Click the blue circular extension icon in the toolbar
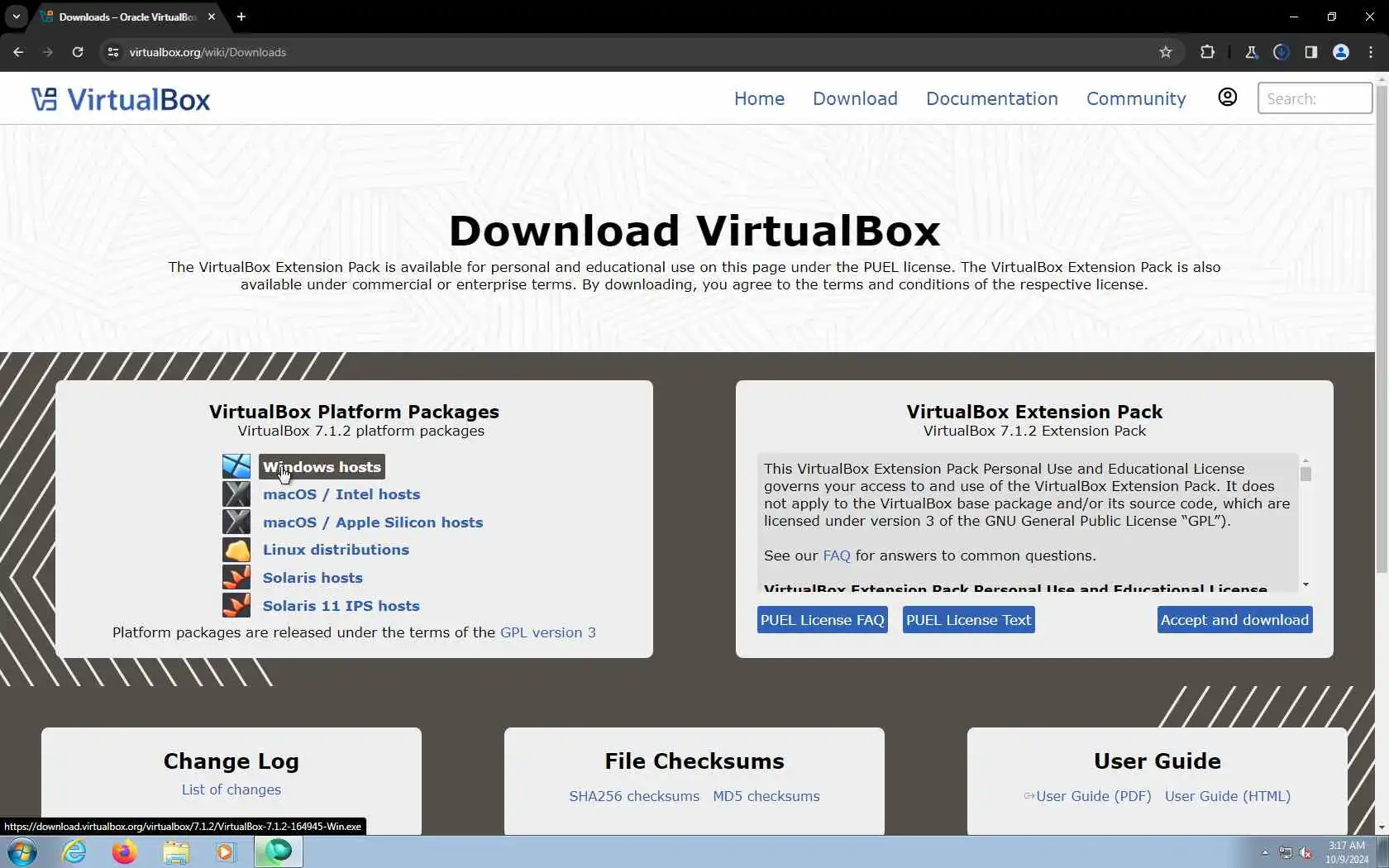1389x868 pixels. pos(1282,52)
